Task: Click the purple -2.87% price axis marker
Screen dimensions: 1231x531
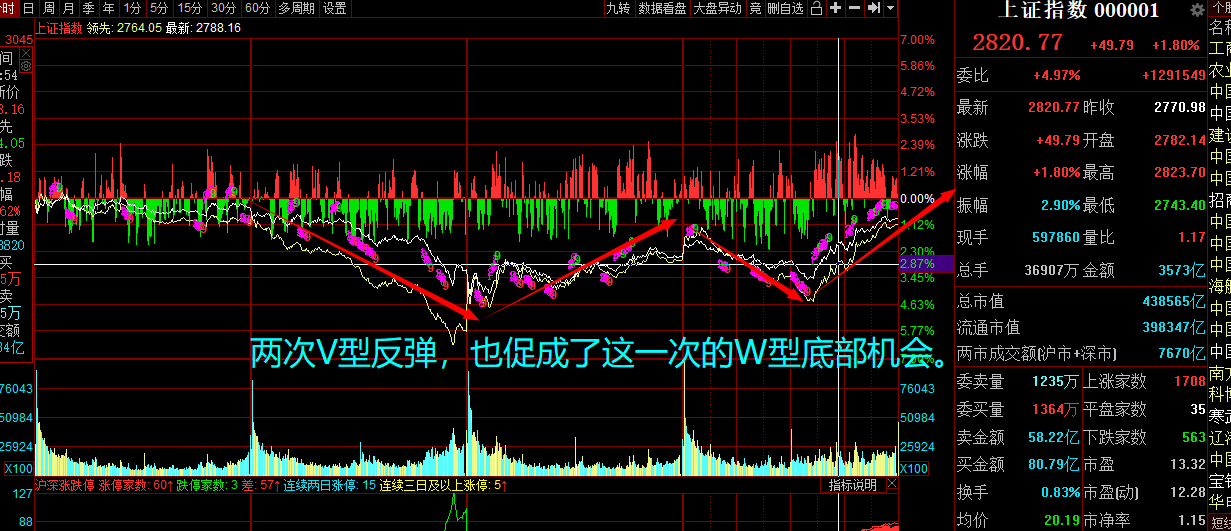Action: [x=917, y=264]
